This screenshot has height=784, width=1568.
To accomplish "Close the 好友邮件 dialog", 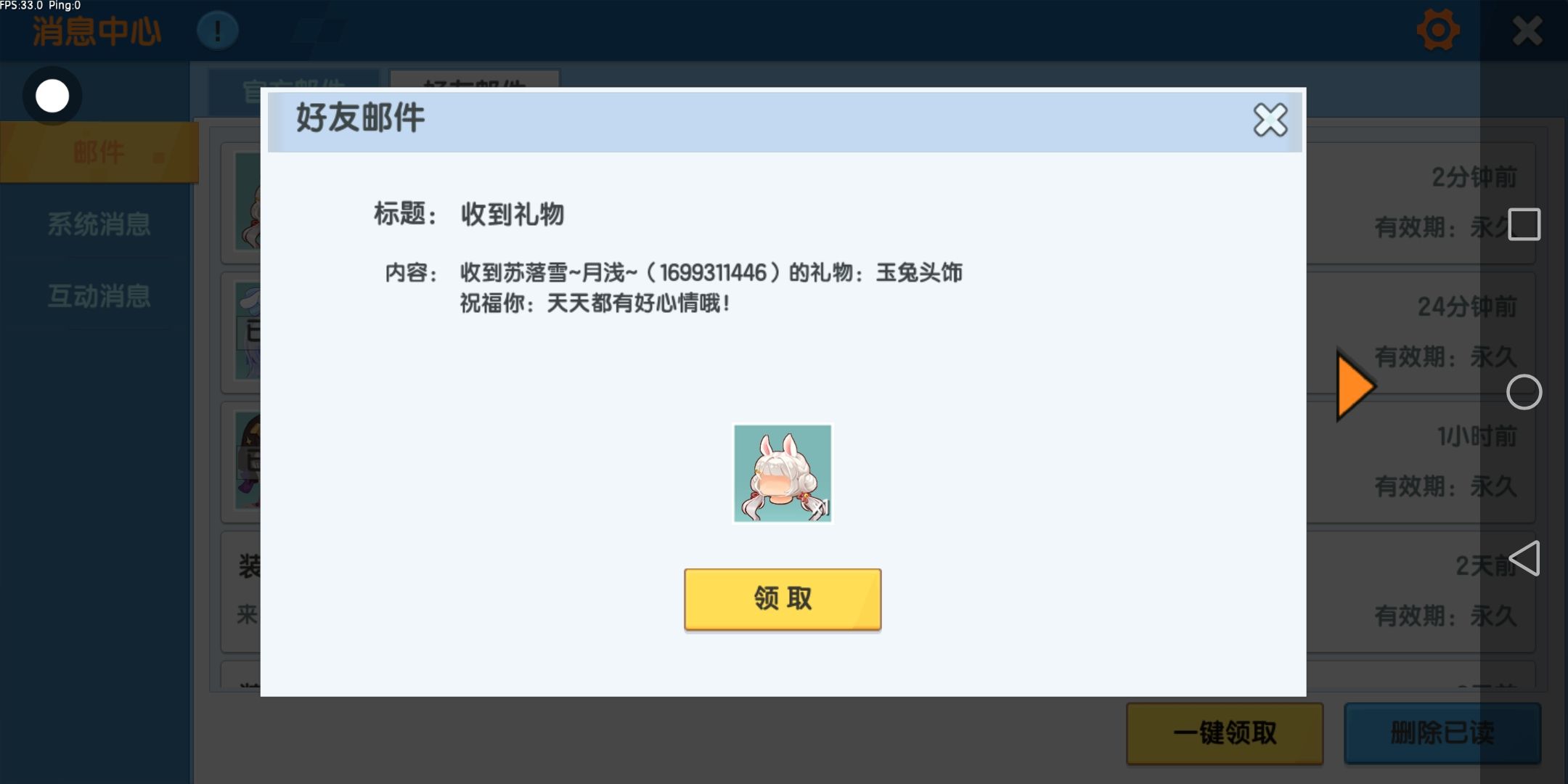I will point(1270,120).
